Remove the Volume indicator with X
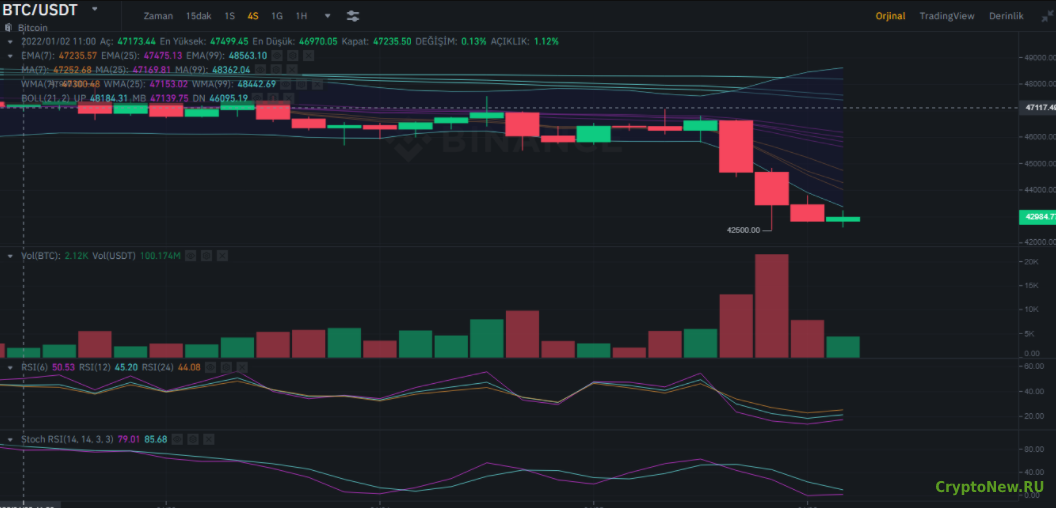Screen dimensions: 1056x508 pyautogui.click(x=222, y=256)
